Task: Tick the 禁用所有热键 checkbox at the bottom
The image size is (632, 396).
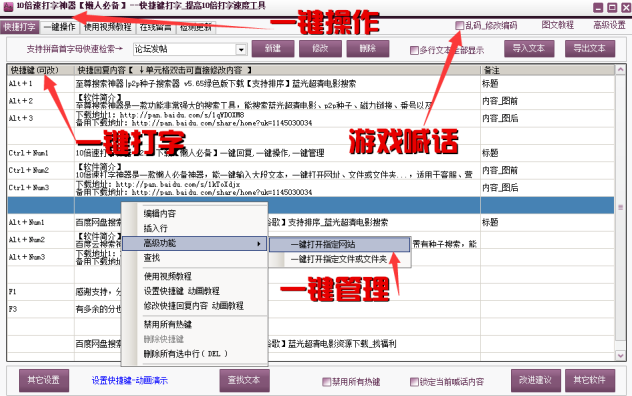Action: click(326, 381)
